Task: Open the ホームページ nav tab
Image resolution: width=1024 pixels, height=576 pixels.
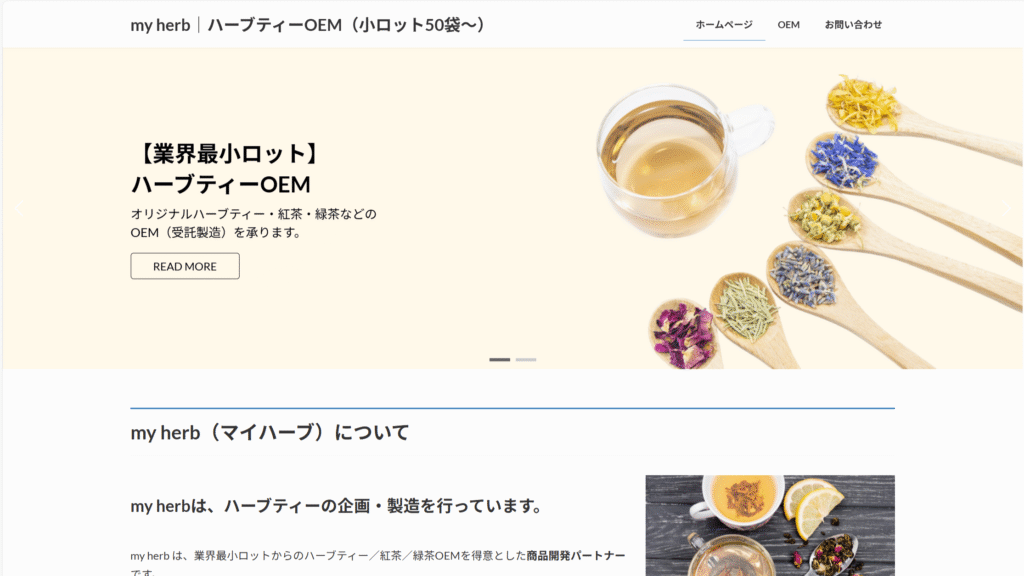Action: click(724, 25)
